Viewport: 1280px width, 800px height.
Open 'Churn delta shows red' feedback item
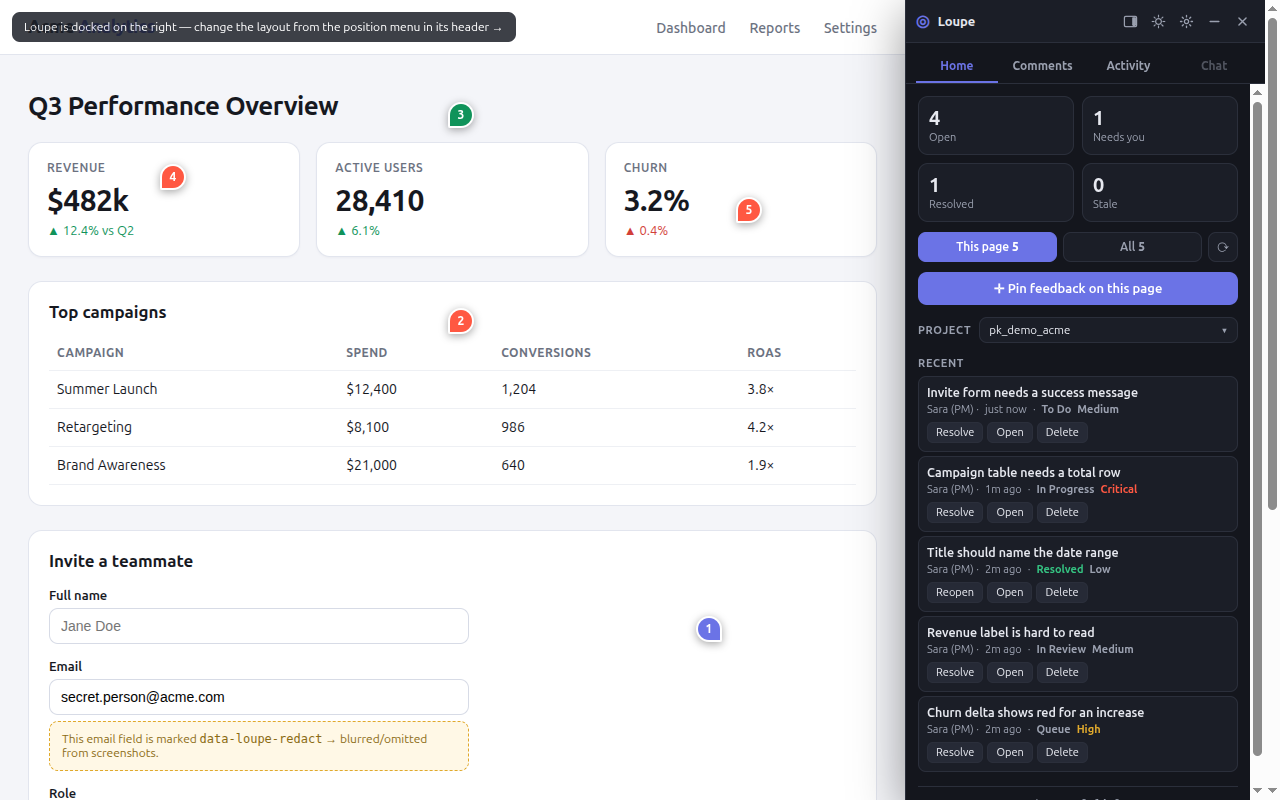1010,752
